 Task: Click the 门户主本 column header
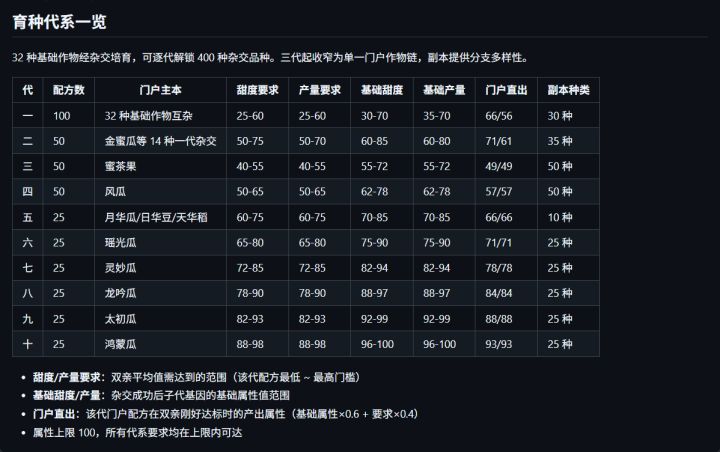point(161,90)
